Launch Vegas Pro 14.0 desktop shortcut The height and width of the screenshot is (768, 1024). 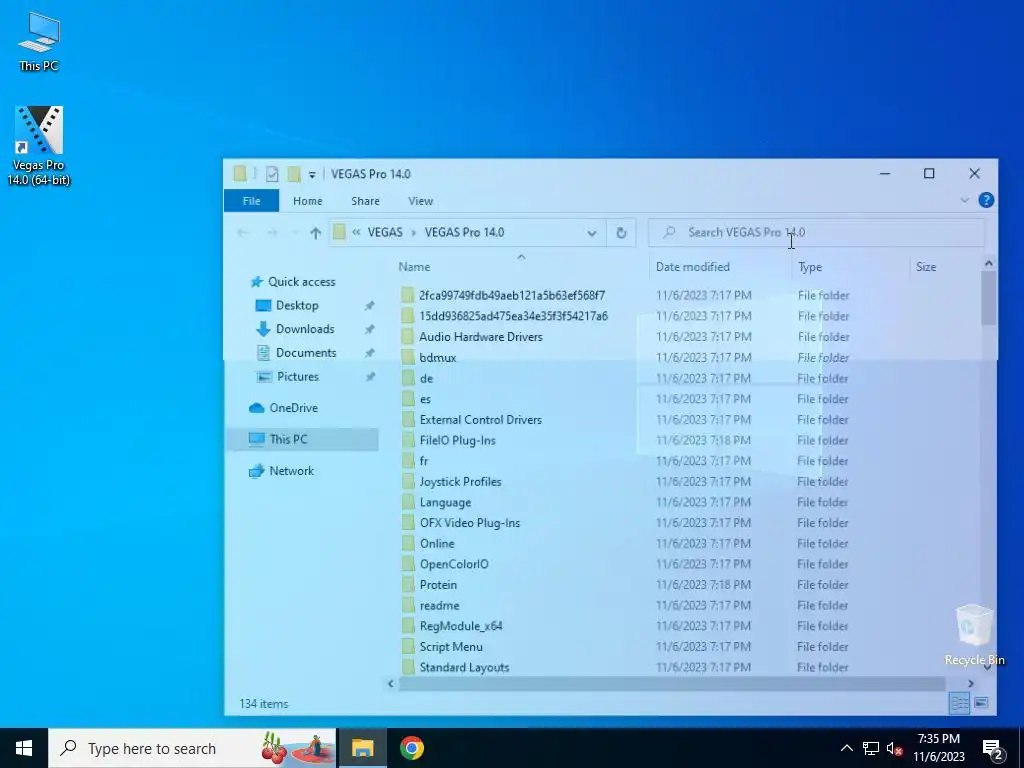[x=39, y=146]
